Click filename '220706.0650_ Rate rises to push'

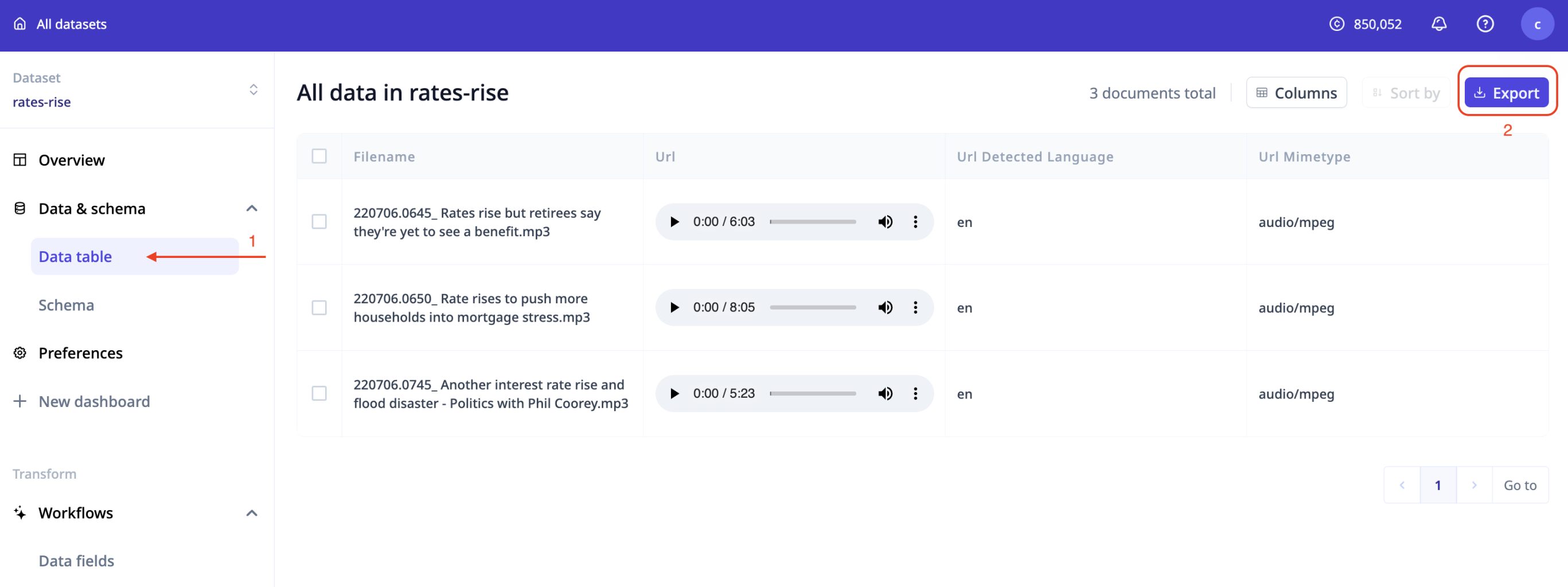click(472, 307)
